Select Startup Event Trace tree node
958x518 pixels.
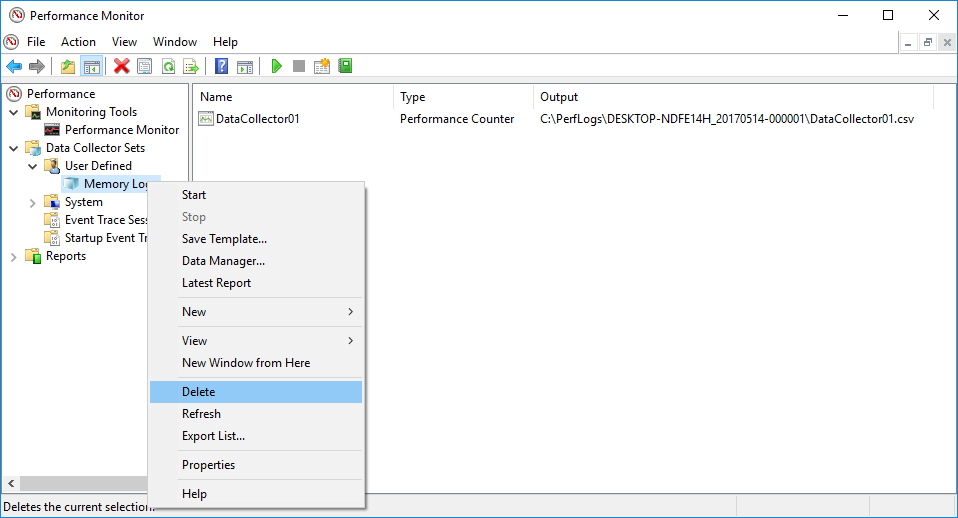click(105, 238)
